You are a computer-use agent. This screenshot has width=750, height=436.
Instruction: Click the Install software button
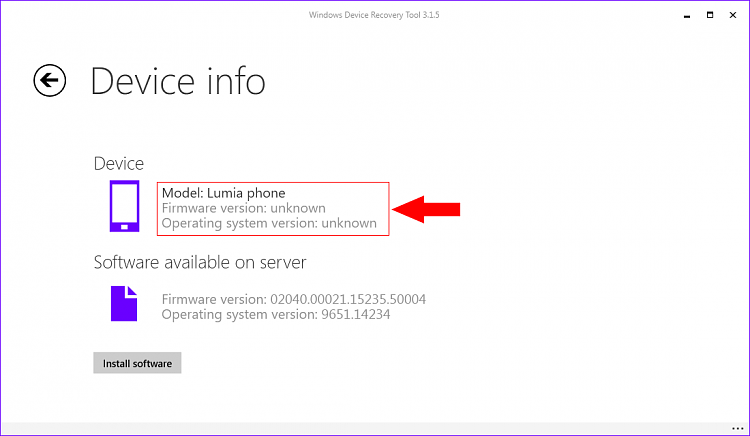pyautogui.click(x=137, y=363)
